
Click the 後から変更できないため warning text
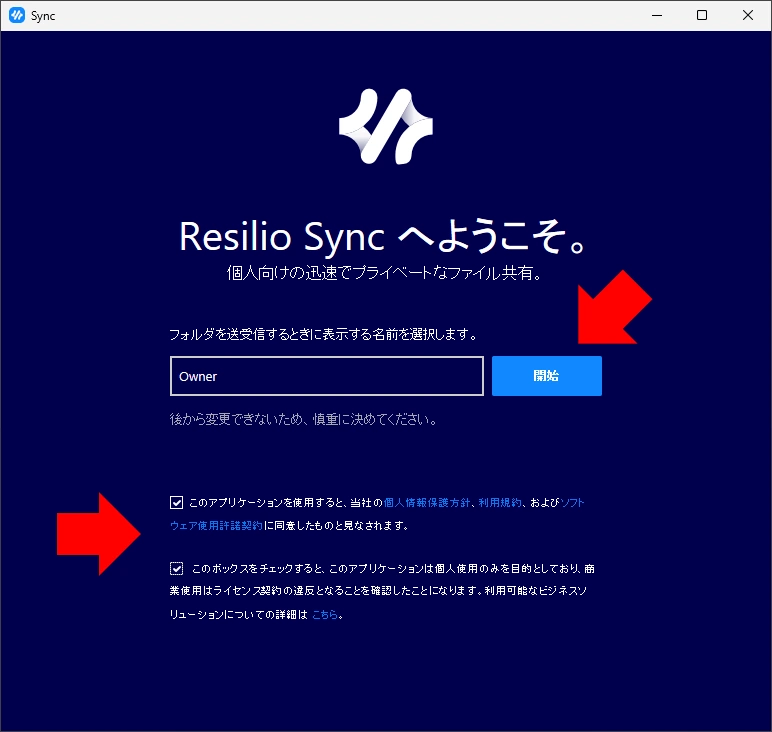(x=303, y=419)
